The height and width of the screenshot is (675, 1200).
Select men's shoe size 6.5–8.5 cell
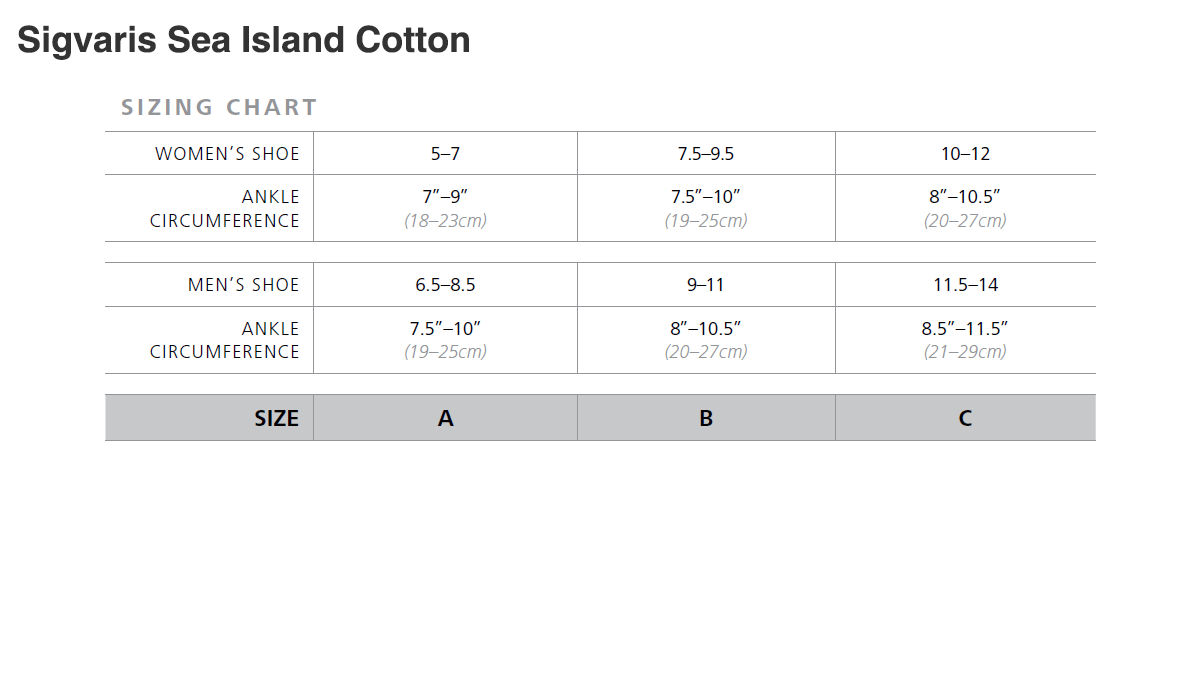pyautogui.click(x=445, y=285)
